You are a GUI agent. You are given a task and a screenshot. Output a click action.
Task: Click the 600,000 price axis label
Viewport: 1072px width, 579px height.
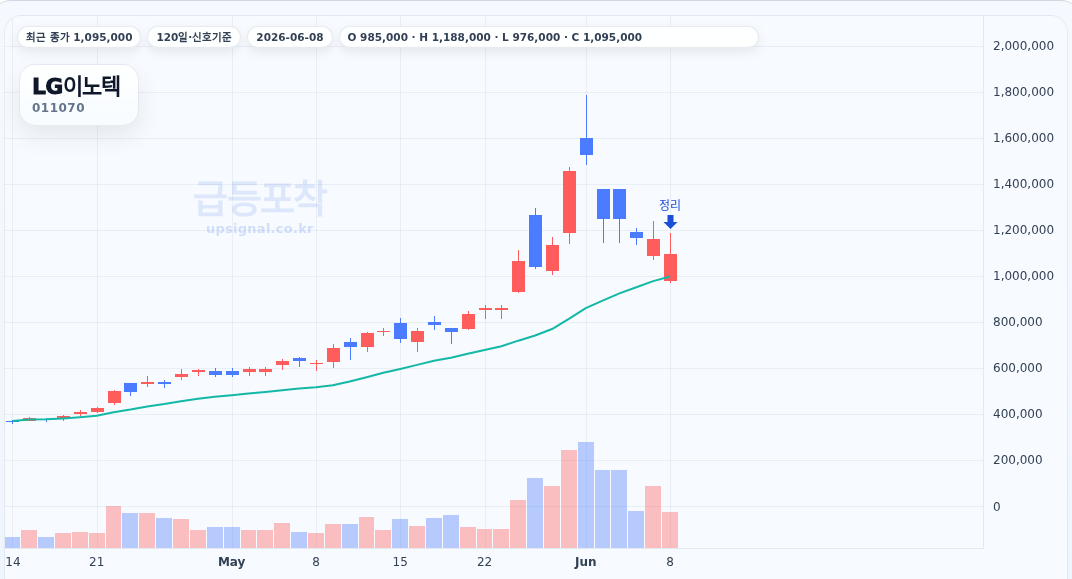pyautogui.click(x=1017, y=368)
